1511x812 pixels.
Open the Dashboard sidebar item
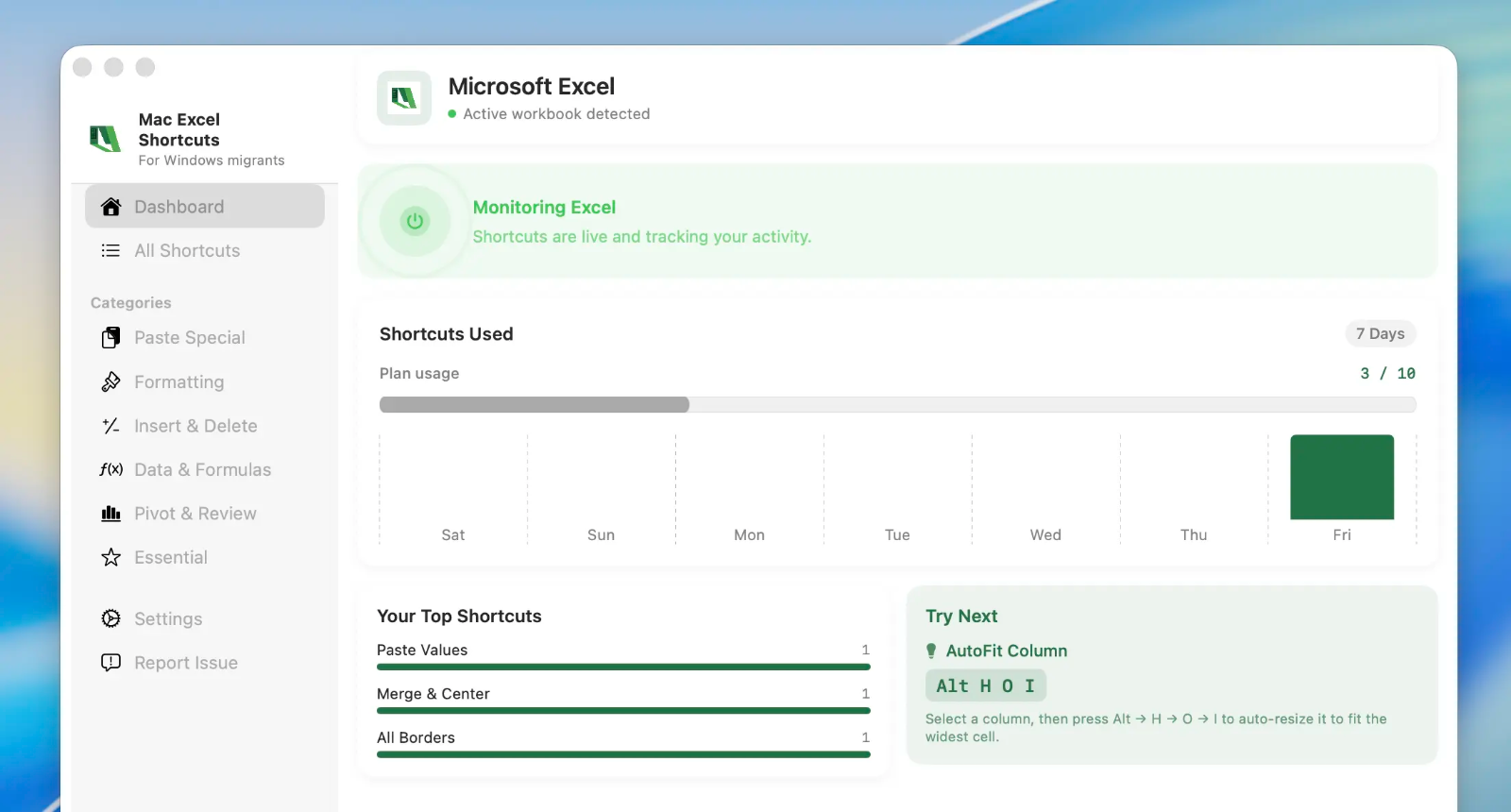click(205, 207)
